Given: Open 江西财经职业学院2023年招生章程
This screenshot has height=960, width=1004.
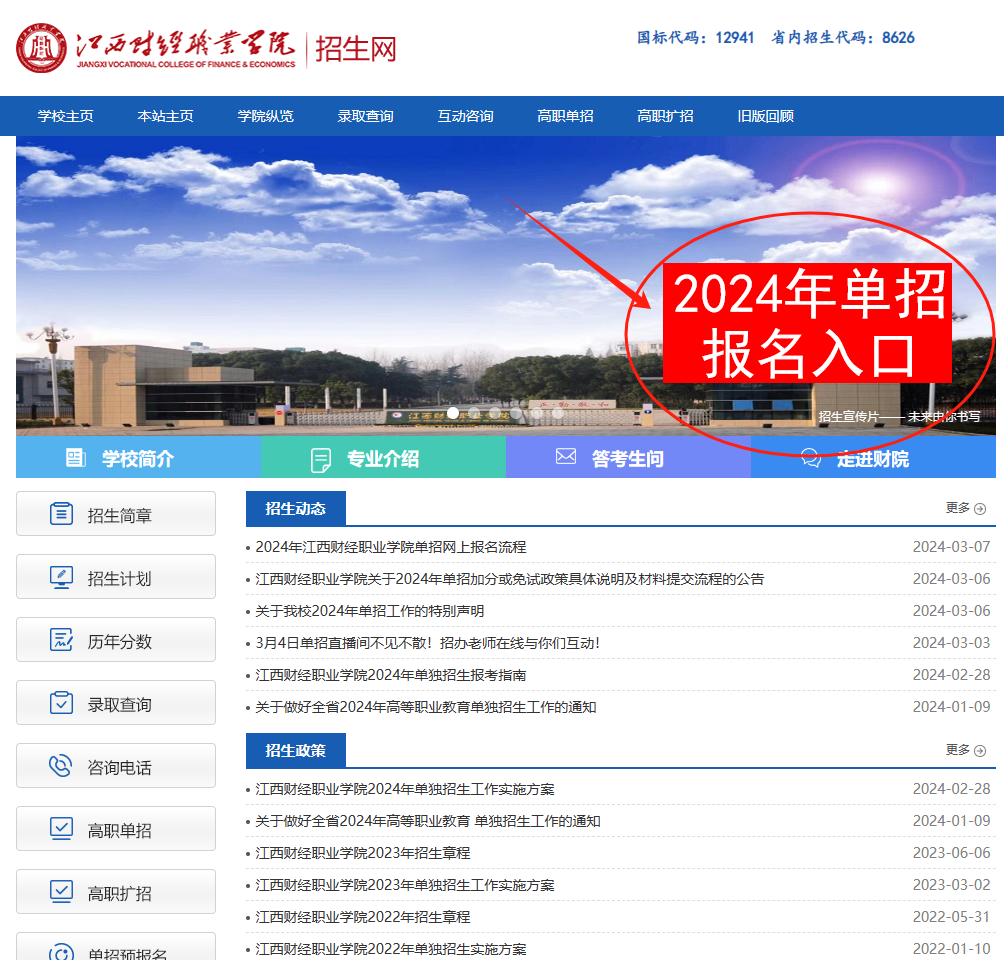Looking at the screenshot, I should click(x=362, y=853).
